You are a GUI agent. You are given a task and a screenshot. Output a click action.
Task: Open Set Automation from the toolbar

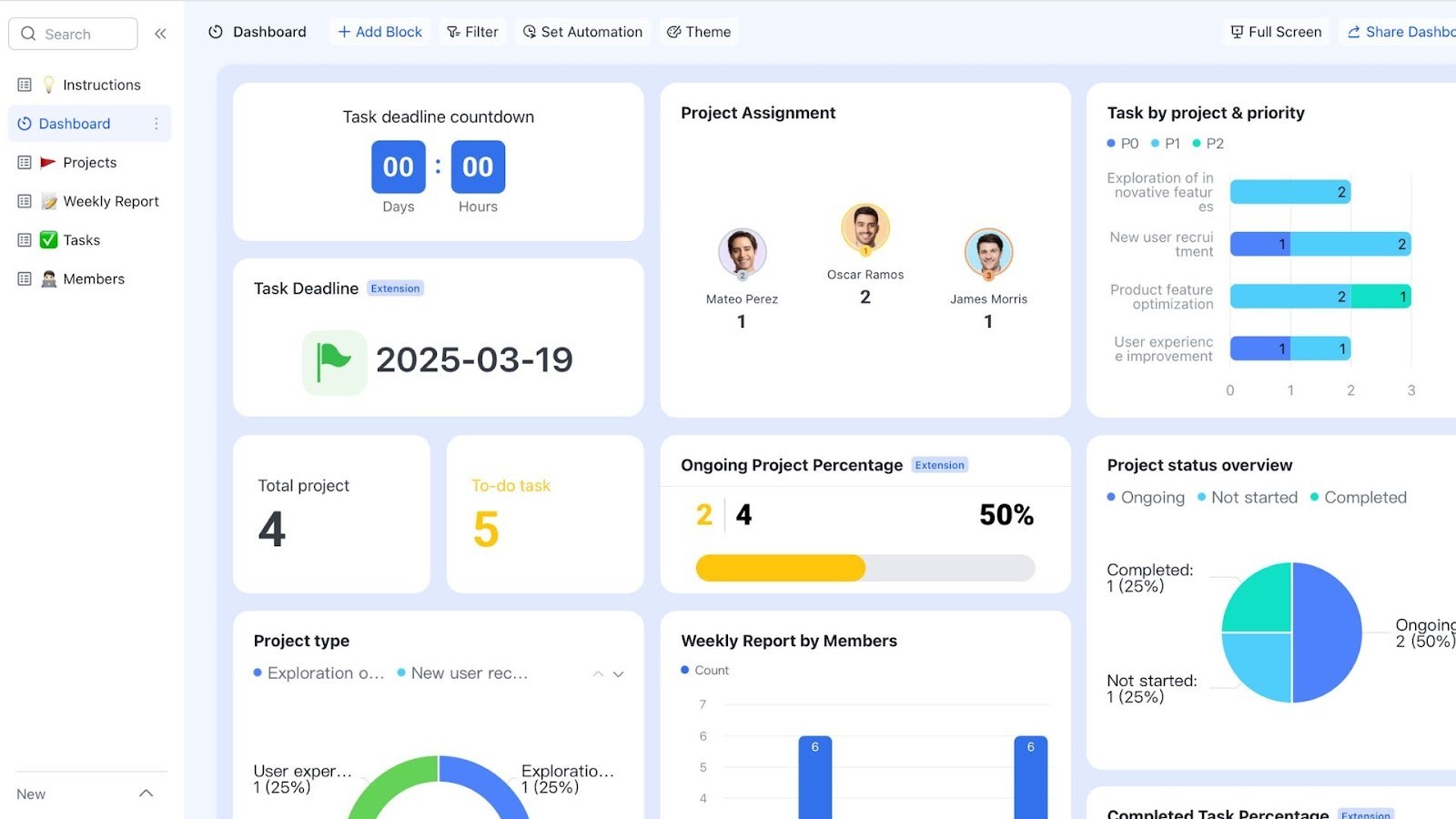pyautogui.click(x=582, y=31)
